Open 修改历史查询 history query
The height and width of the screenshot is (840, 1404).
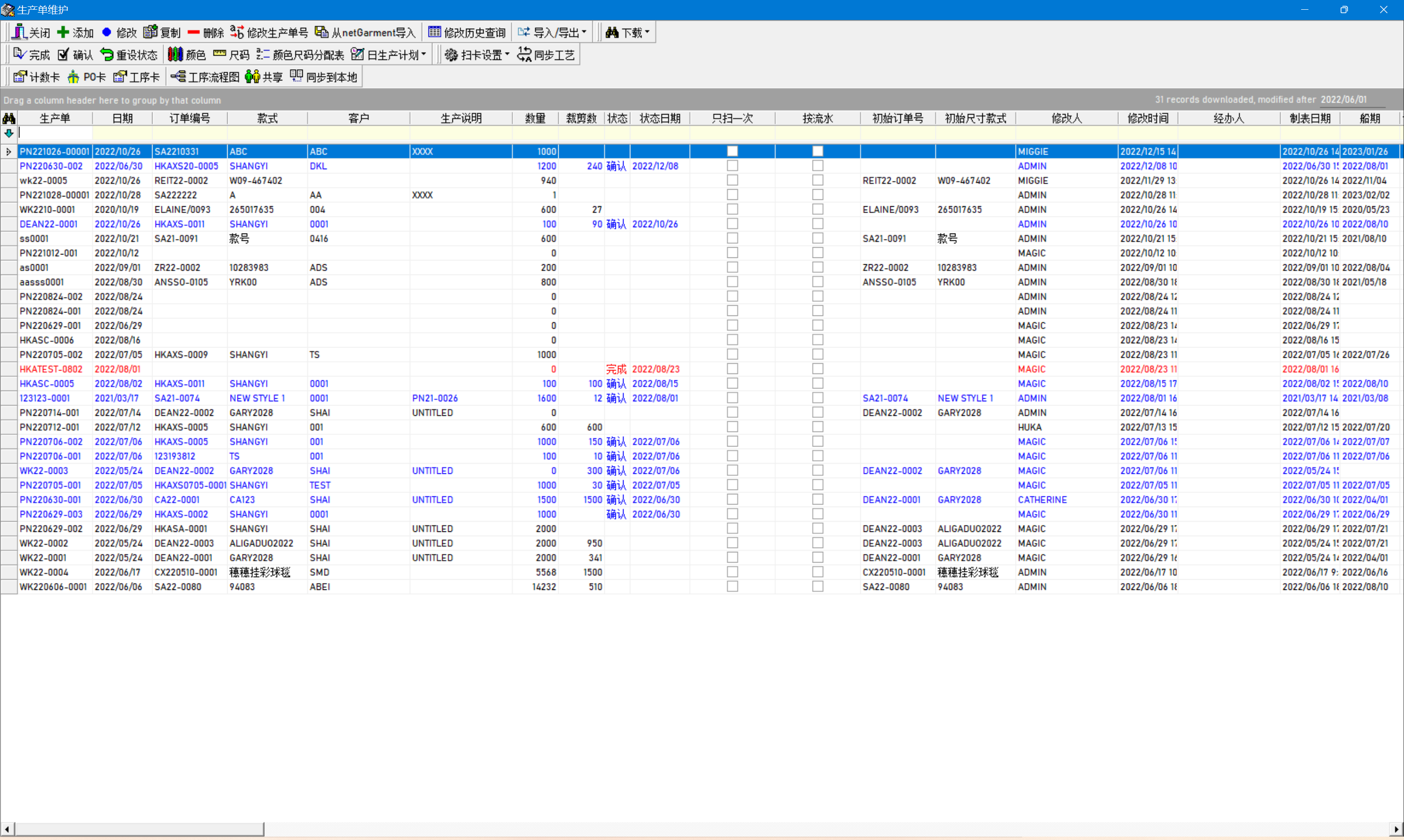tap(467, 32)
